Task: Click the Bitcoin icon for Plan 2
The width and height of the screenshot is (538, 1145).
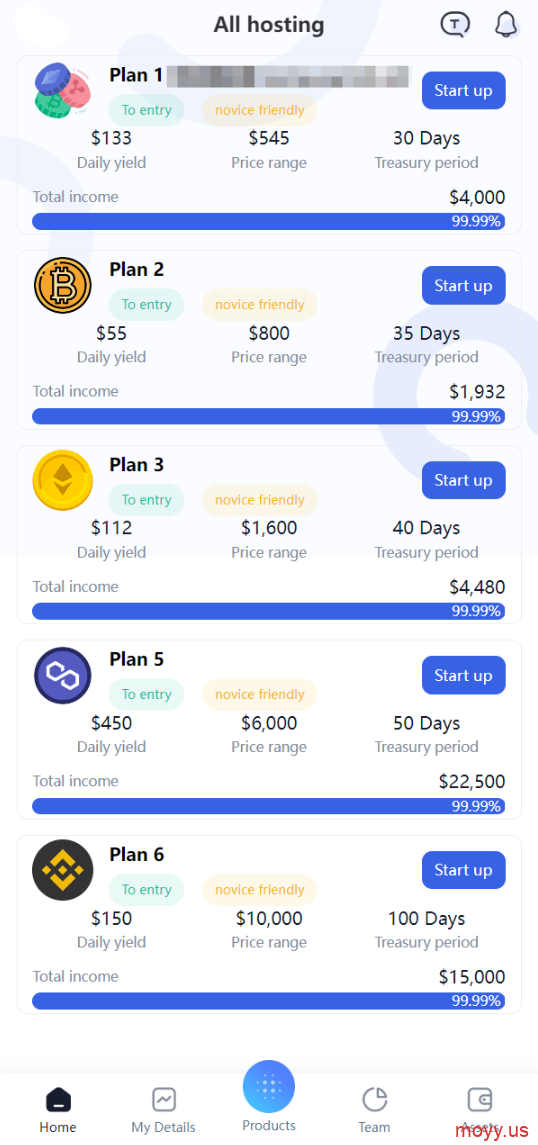Action: [62, 285]
